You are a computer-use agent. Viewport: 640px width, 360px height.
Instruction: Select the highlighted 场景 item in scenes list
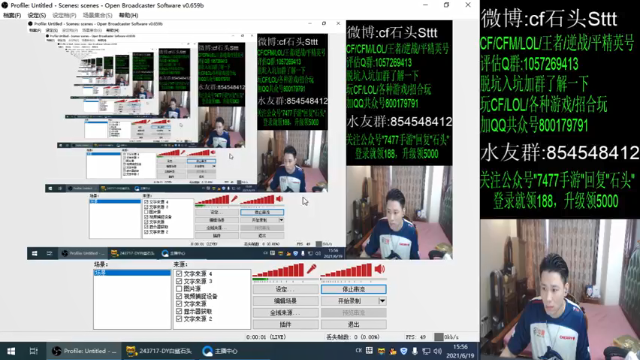coord(132,273)
